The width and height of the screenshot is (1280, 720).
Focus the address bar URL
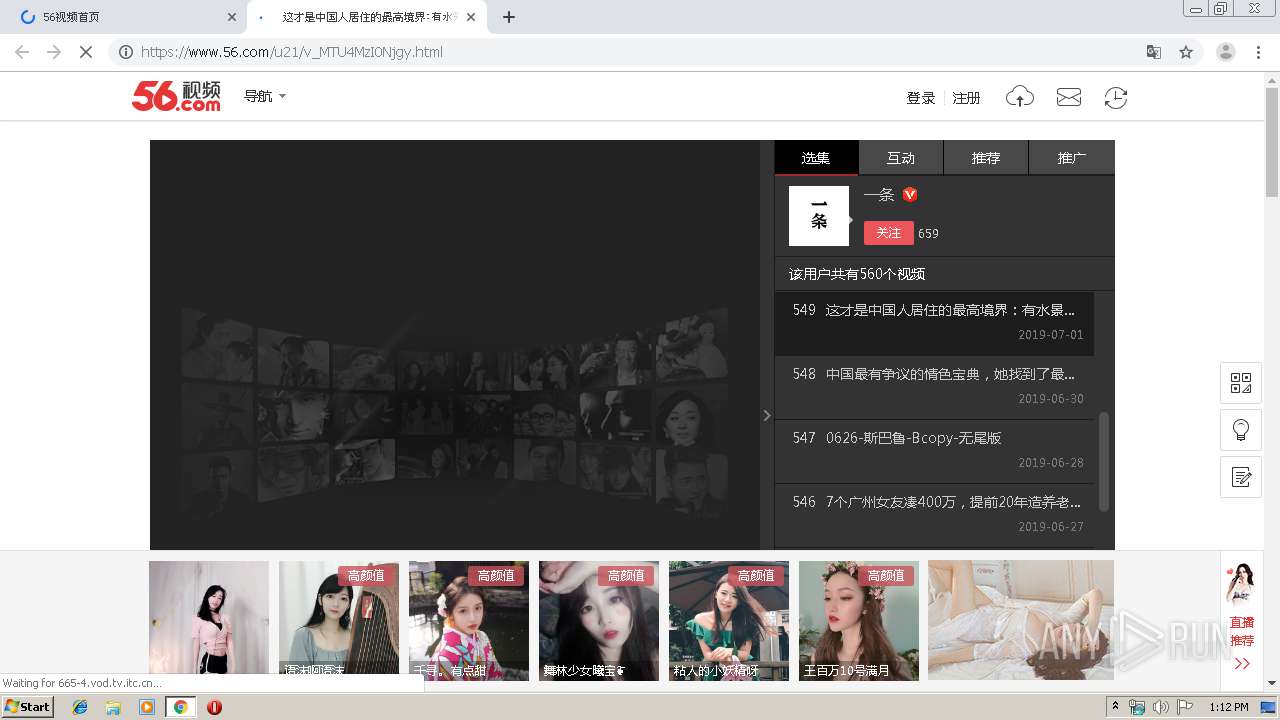tap(291, 52)
